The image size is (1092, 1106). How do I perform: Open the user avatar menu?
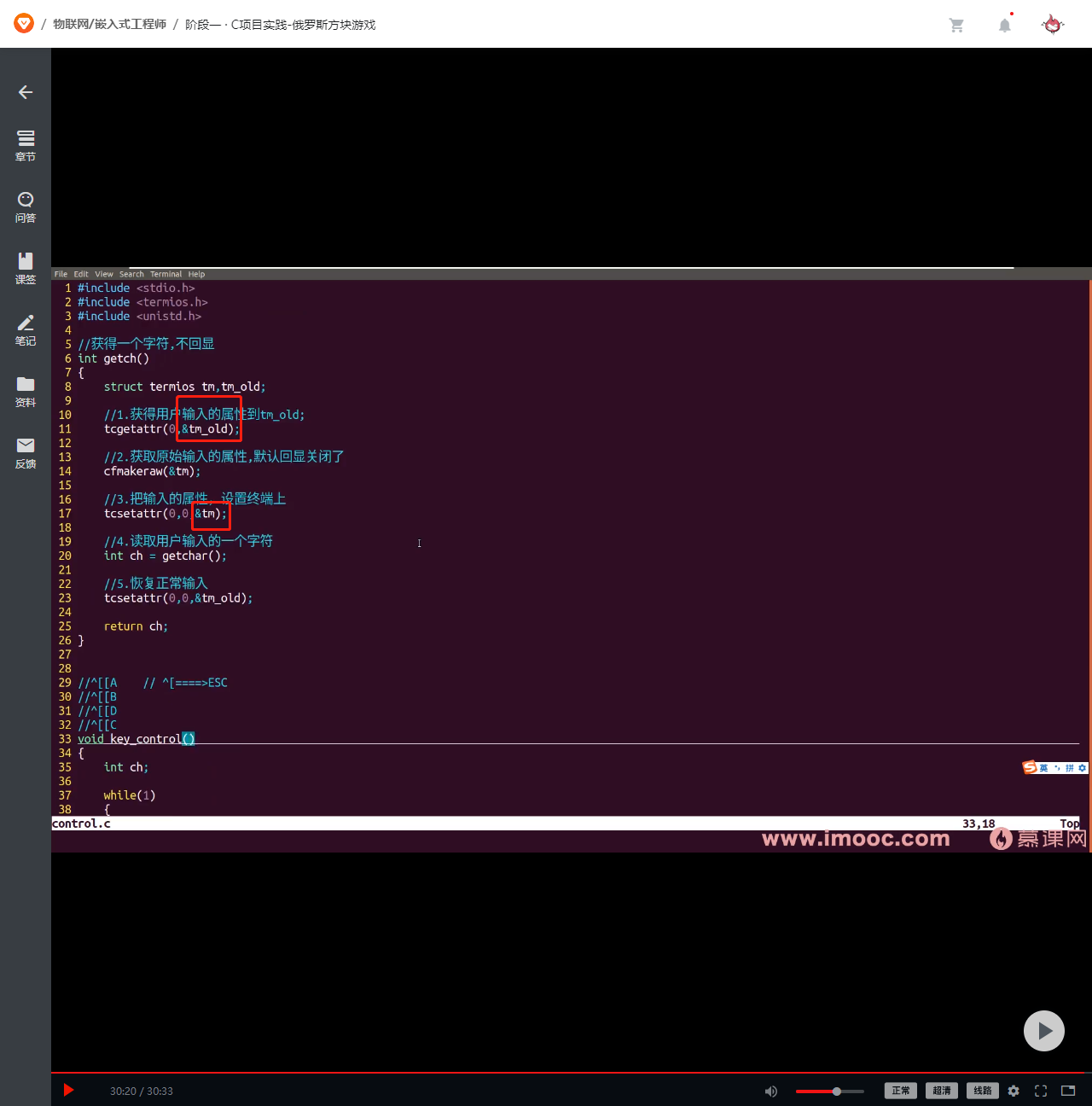1053,24
